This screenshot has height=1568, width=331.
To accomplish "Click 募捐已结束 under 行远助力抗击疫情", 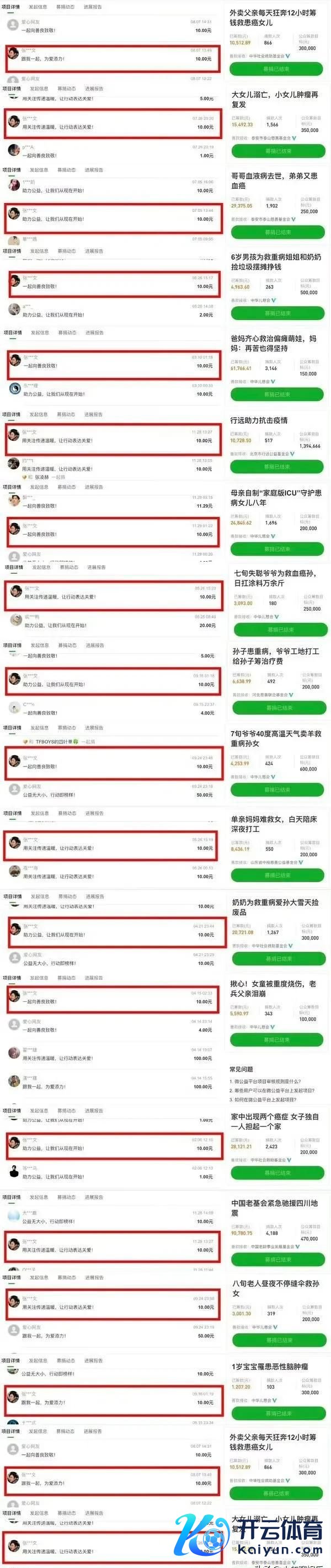I will tap(277, 467).
